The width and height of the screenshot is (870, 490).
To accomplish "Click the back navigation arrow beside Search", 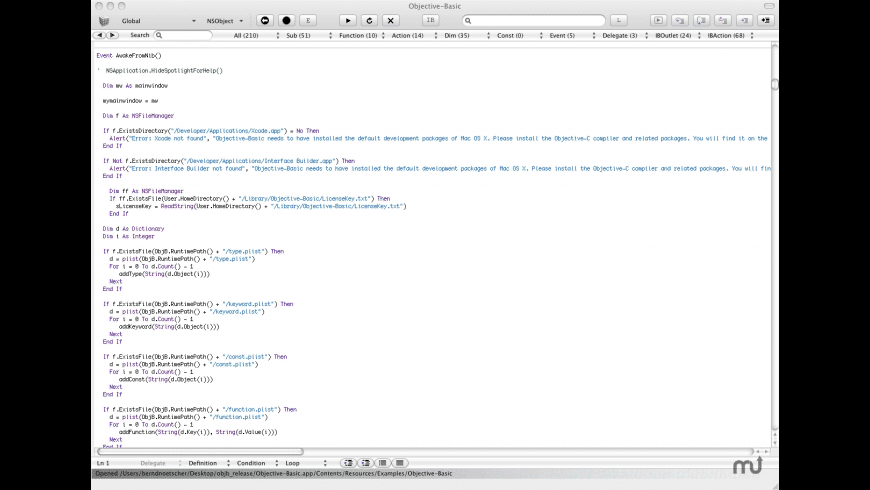I will [100, 35].
